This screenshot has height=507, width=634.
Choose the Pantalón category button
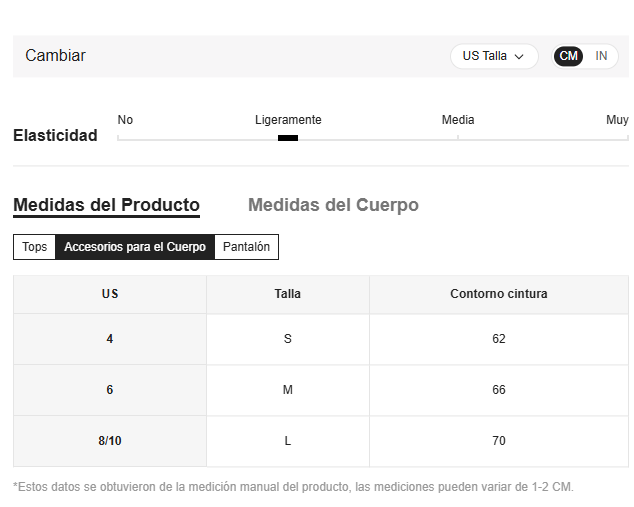246,247
